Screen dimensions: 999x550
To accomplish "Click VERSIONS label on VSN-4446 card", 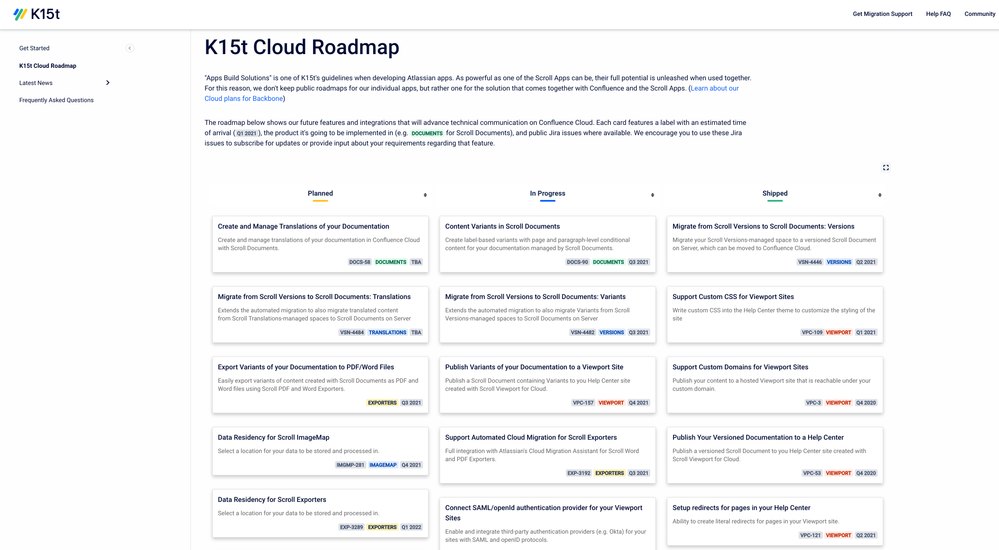I will pos(839,262).
